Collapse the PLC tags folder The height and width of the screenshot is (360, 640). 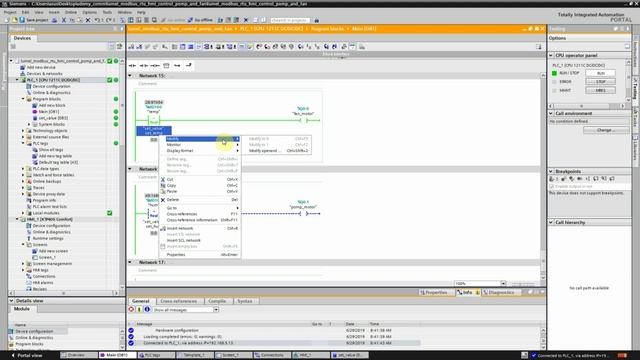pyautogui.click(x=23, y=143)
